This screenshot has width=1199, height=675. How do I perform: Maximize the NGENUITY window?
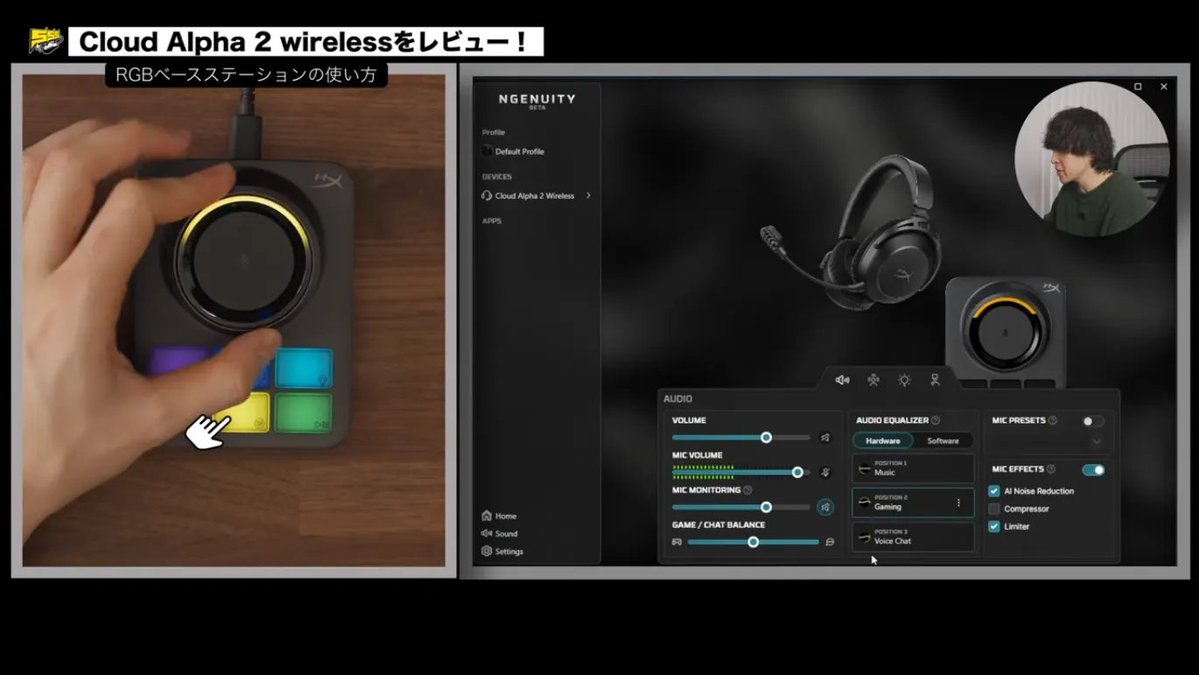pyautogui.click(x=1138, y=87)
